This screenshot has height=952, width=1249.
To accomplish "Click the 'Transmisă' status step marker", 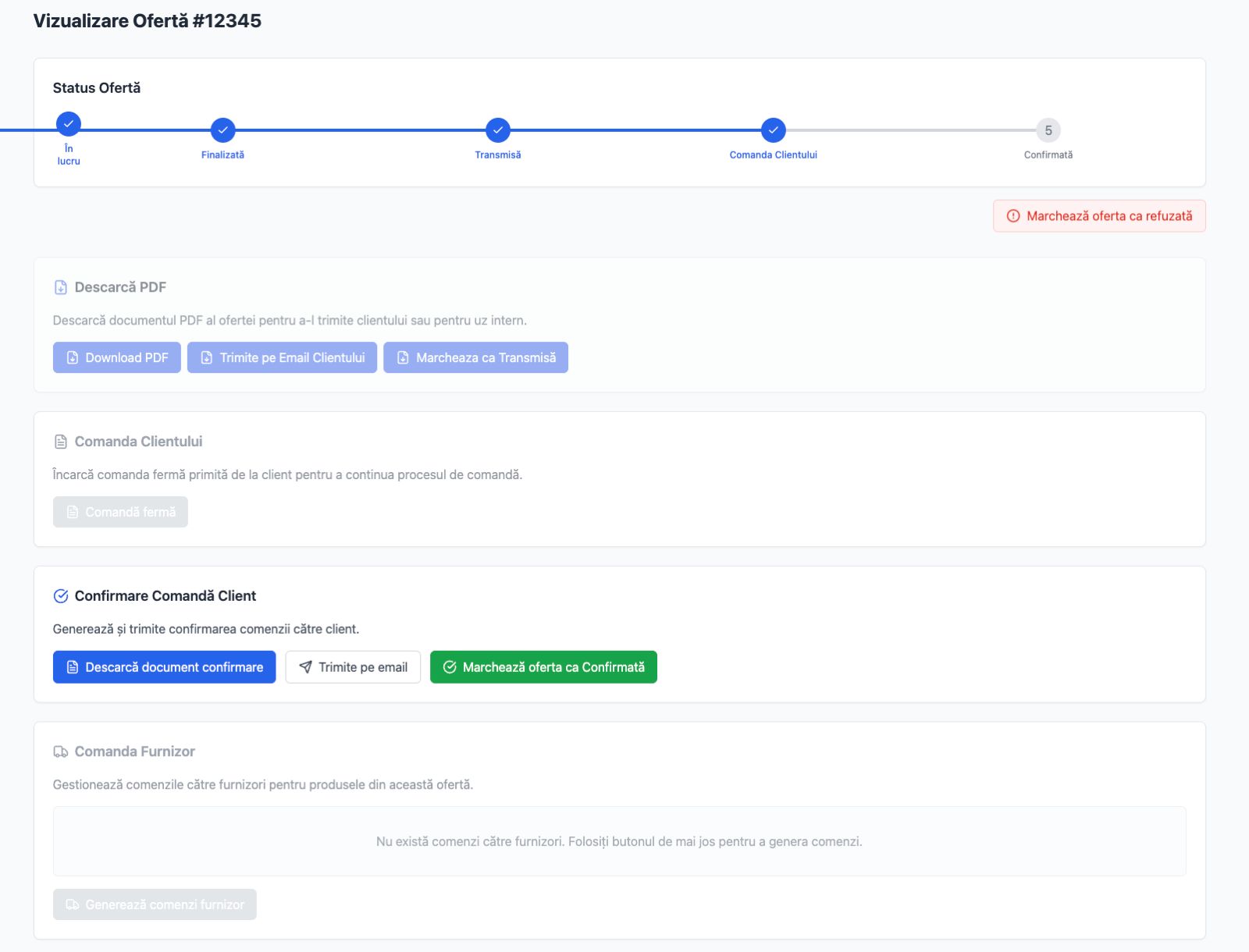I will (x=497, y=130).
